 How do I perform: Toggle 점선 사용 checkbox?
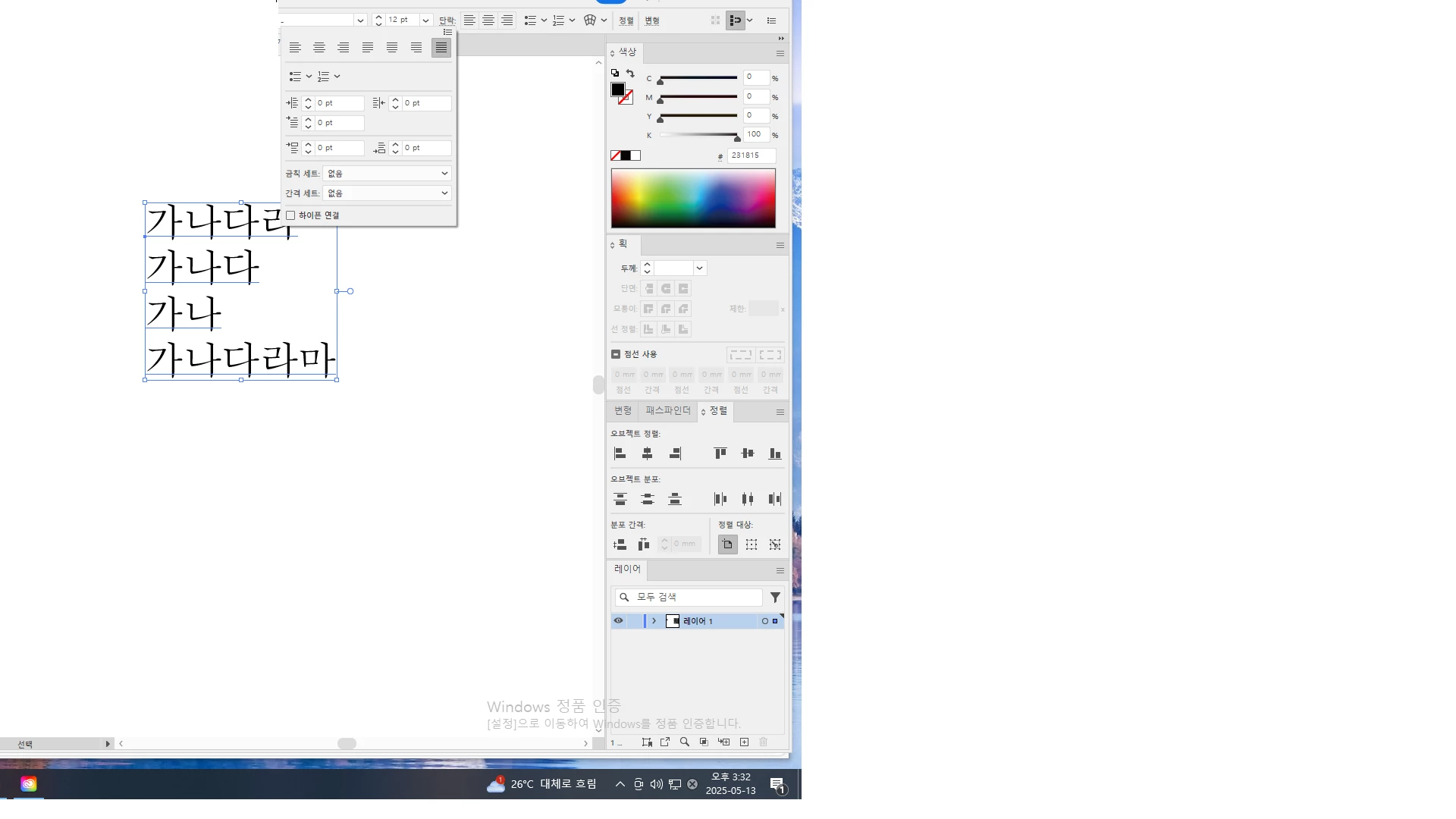point(616,354)
